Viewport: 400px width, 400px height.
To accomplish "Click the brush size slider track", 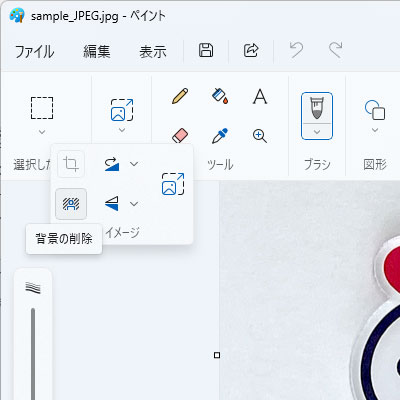I will point(33,353).
